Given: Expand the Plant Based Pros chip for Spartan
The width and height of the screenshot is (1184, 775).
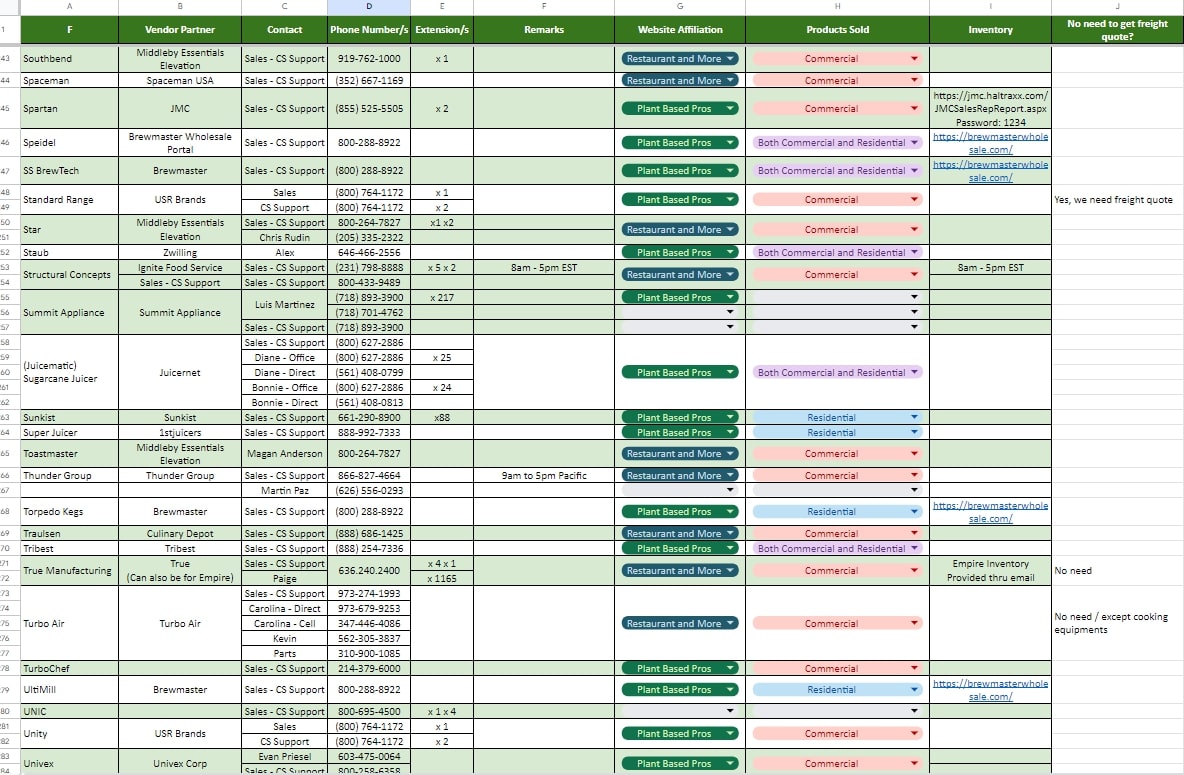Looking at the screenshot, I should pos(680,109).
